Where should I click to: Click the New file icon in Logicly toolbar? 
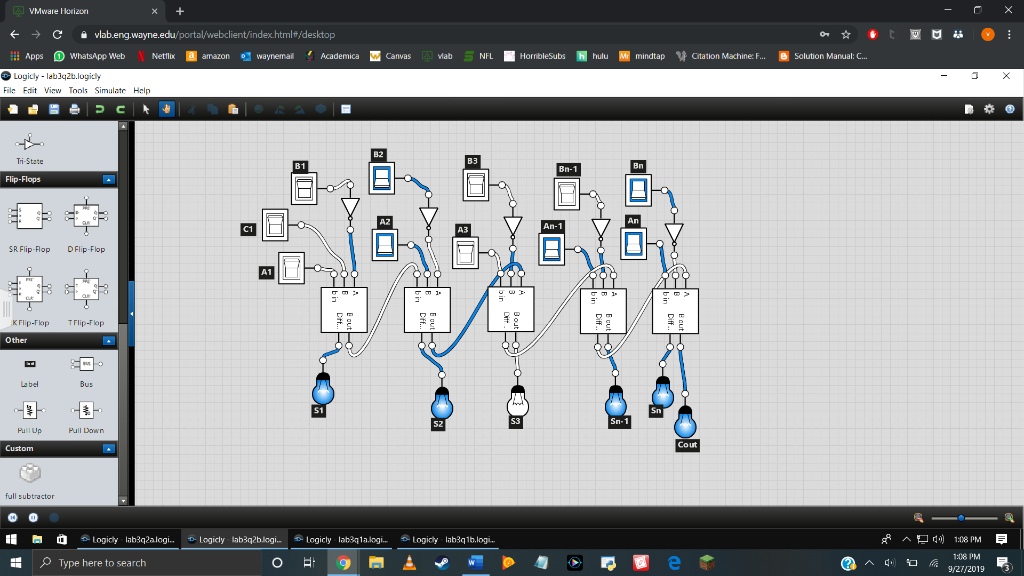[x=12, y=109]
